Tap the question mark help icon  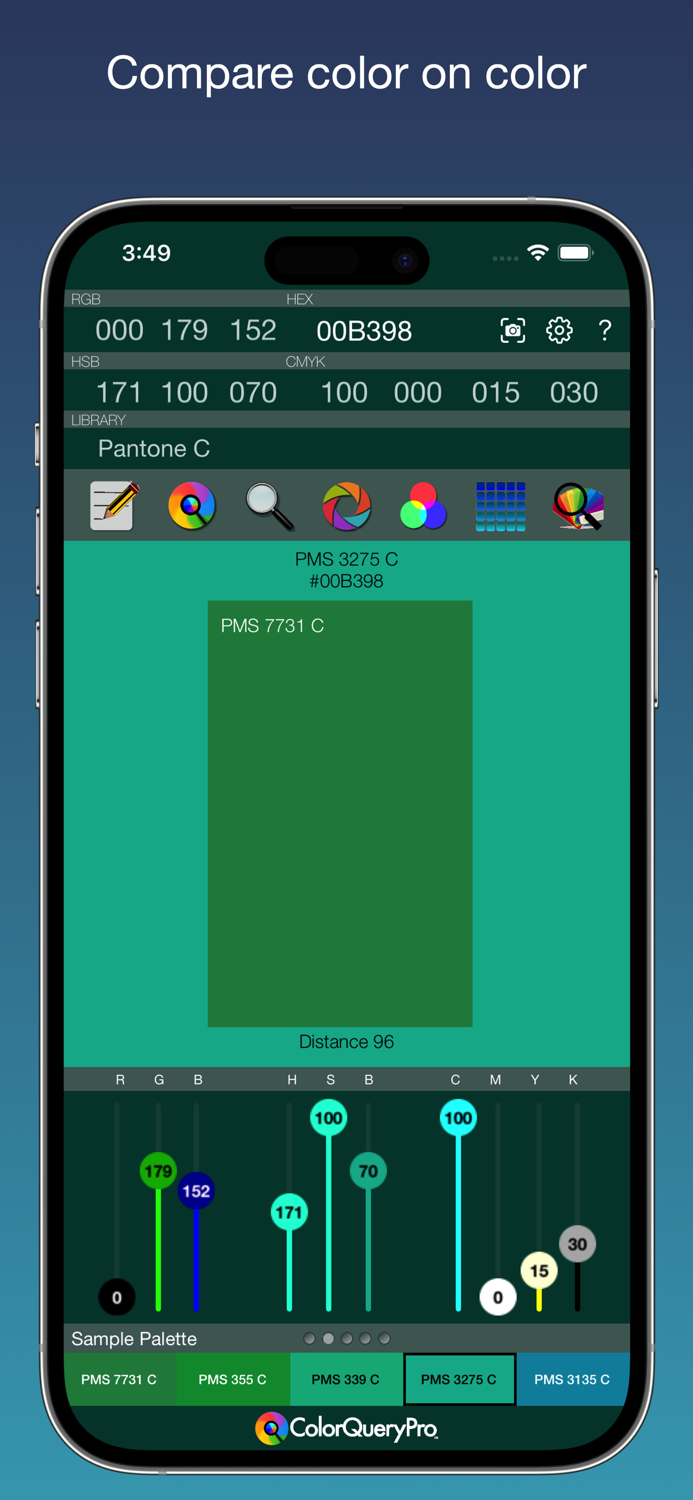605,330
